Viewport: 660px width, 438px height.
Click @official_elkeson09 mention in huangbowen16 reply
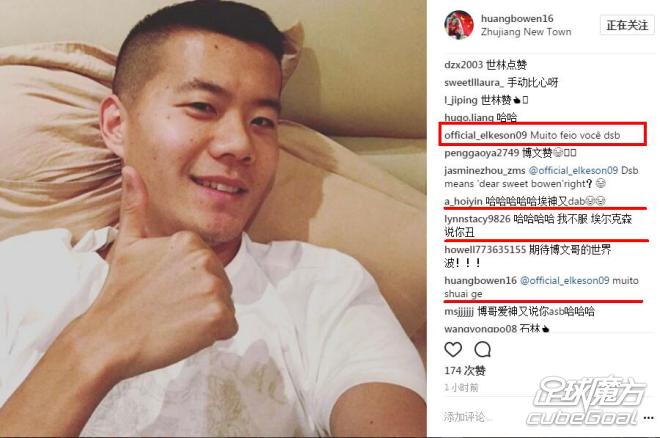[564, 280]
